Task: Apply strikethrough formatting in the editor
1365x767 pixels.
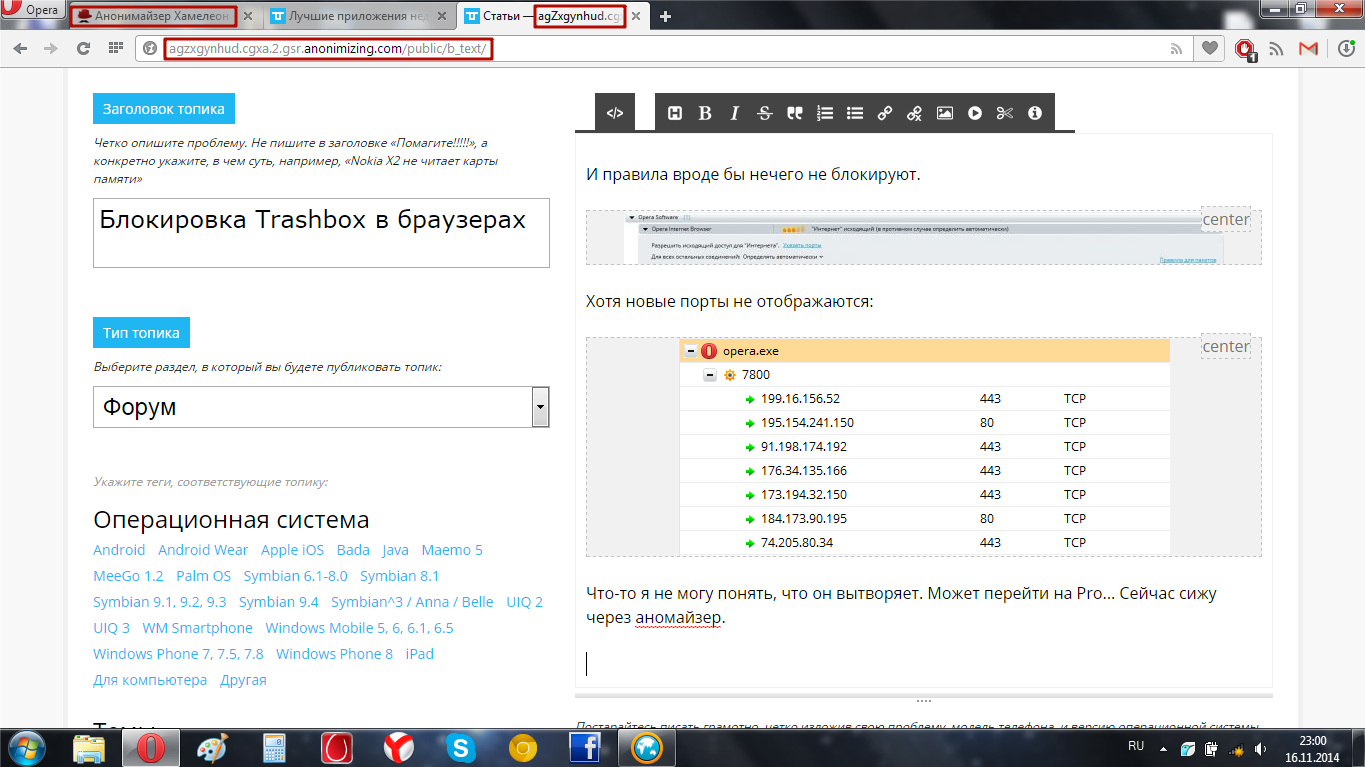Action: pos(765,113)
